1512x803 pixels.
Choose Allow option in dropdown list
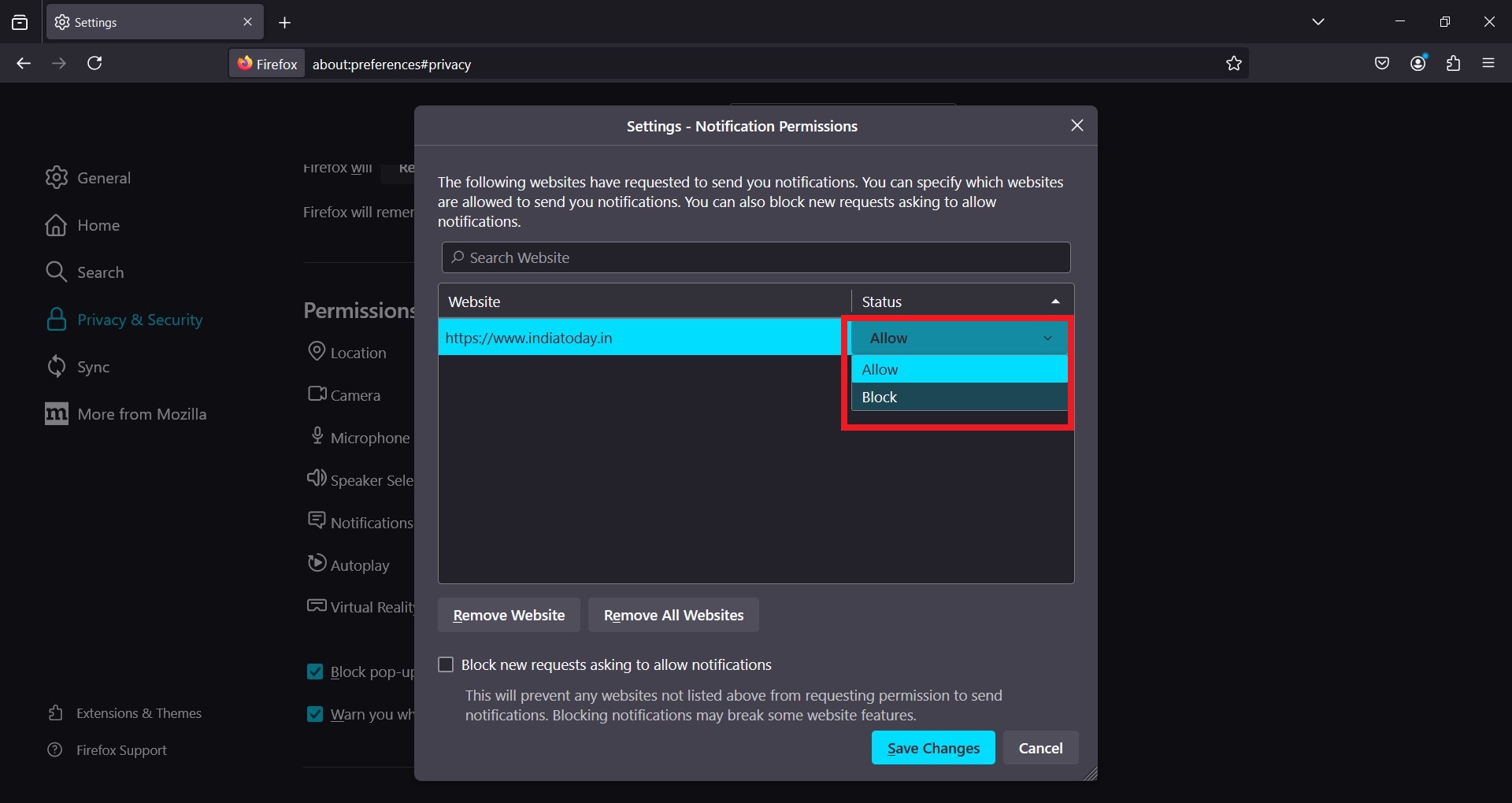click(959, 369)
